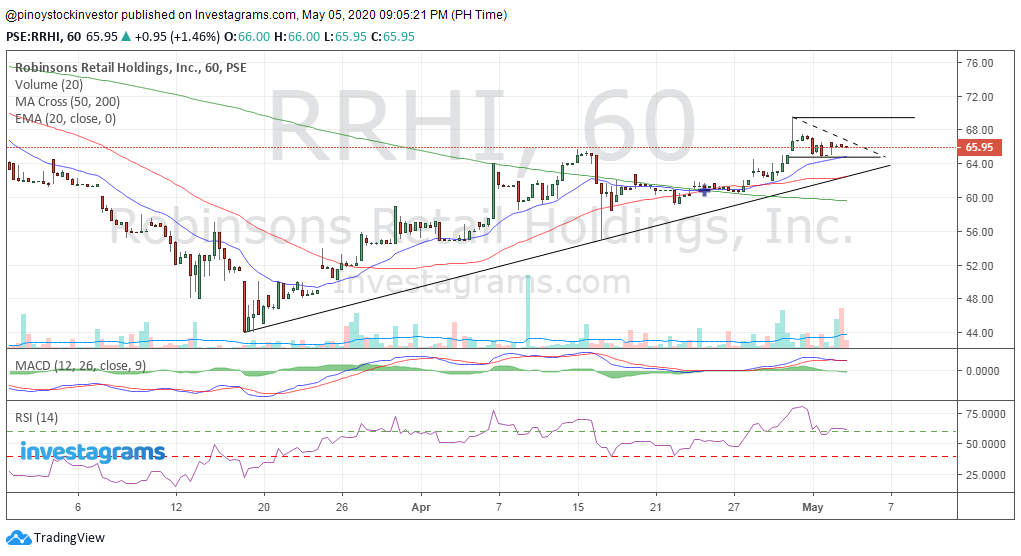Click the investagrams logo watermark
Viewport: 1021px width, 556px height.
(92, 452)
